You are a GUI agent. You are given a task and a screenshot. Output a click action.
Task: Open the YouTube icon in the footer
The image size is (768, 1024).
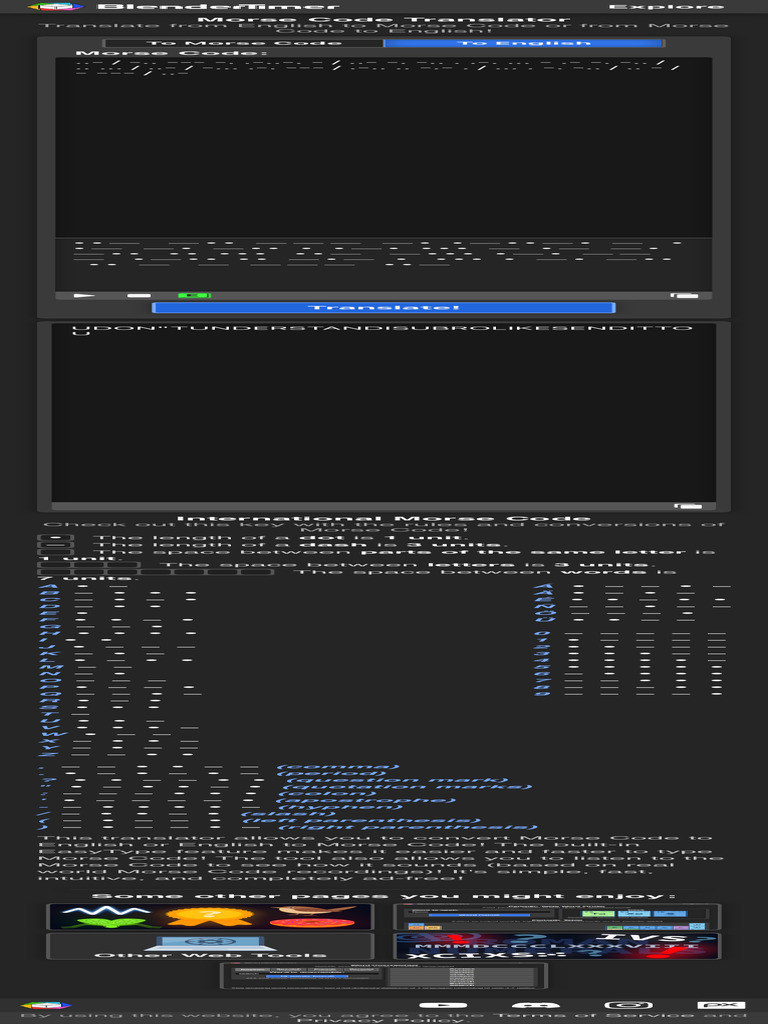[443, 1006]
